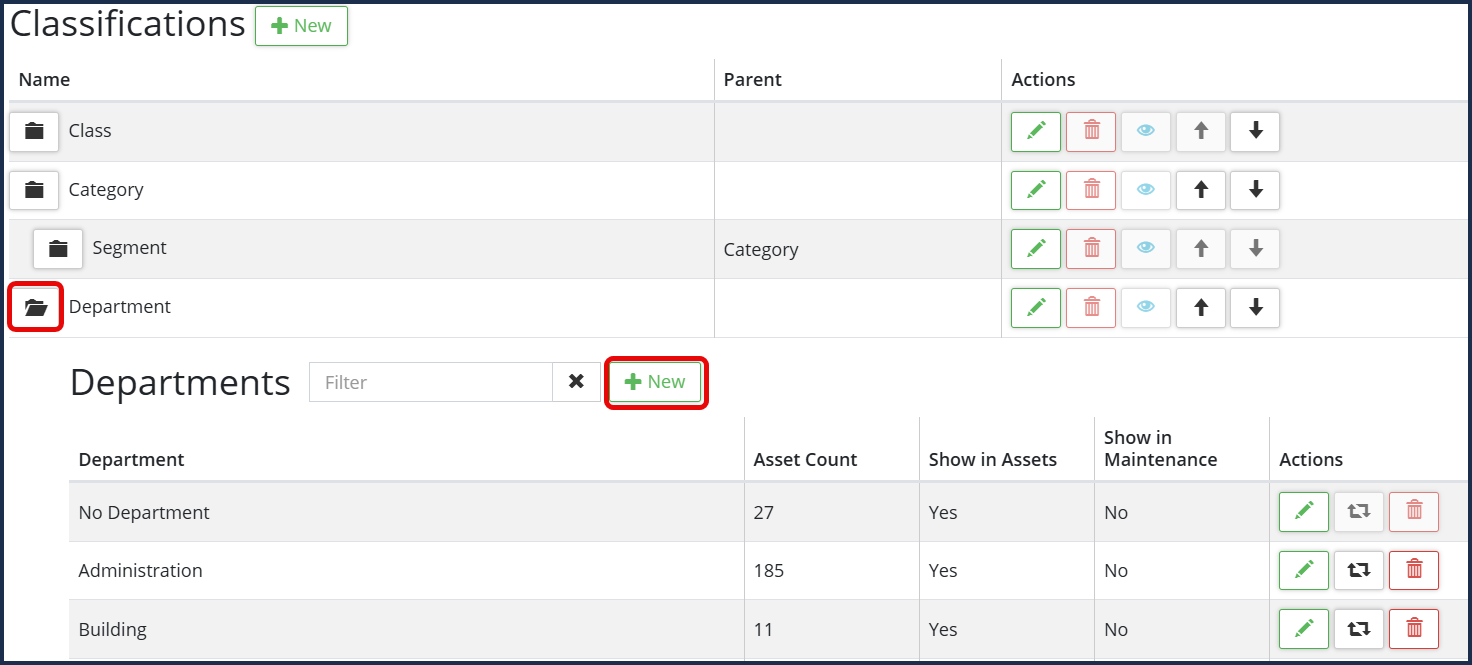Click the Department column header
Screen dimensions: 1472x665
pos(131,460)
